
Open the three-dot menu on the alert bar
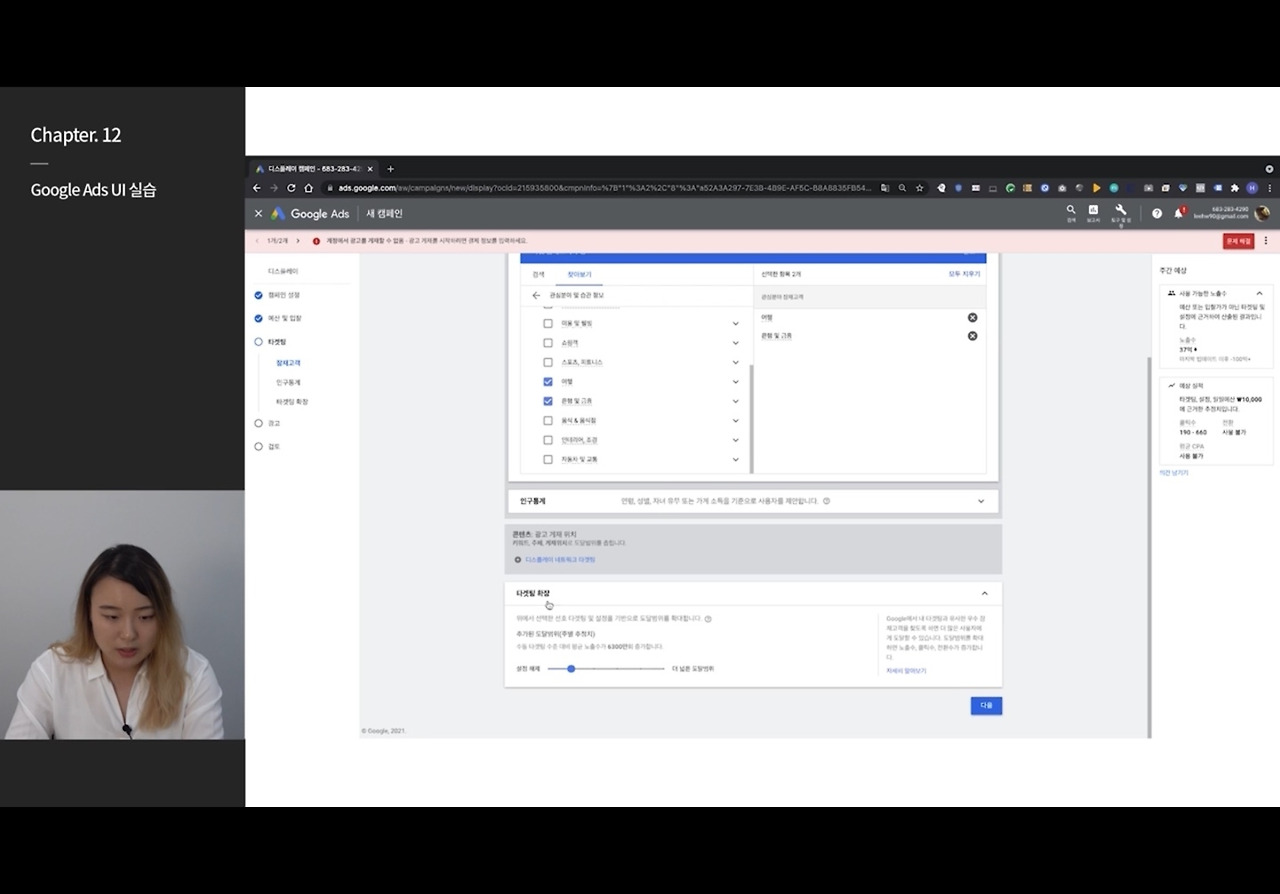[1266, 241]
